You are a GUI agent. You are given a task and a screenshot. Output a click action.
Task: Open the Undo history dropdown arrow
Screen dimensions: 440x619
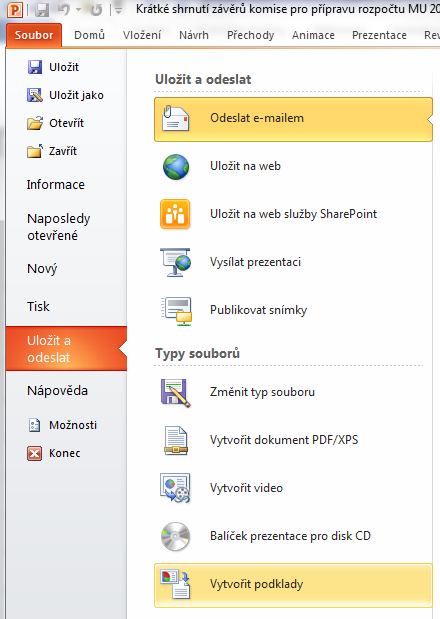tap(79, 10)
